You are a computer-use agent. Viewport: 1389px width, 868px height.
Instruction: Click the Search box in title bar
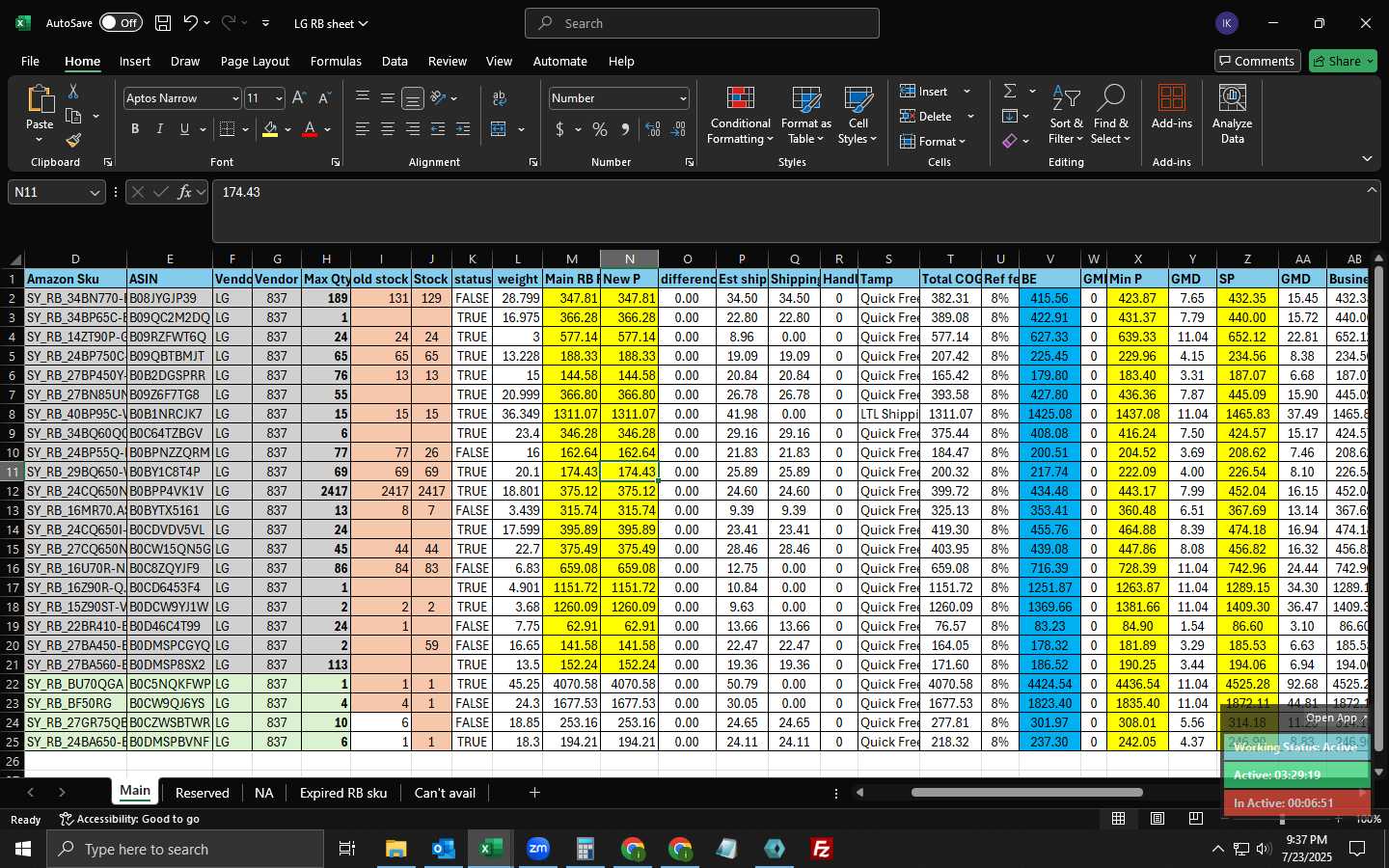pyautogui.click(x=702, y=23)
